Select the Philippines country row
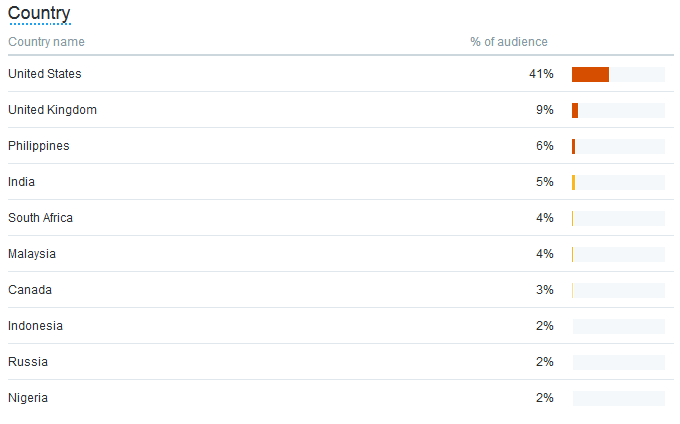This screenshot has height=424, width=680. tap(340, 146)
